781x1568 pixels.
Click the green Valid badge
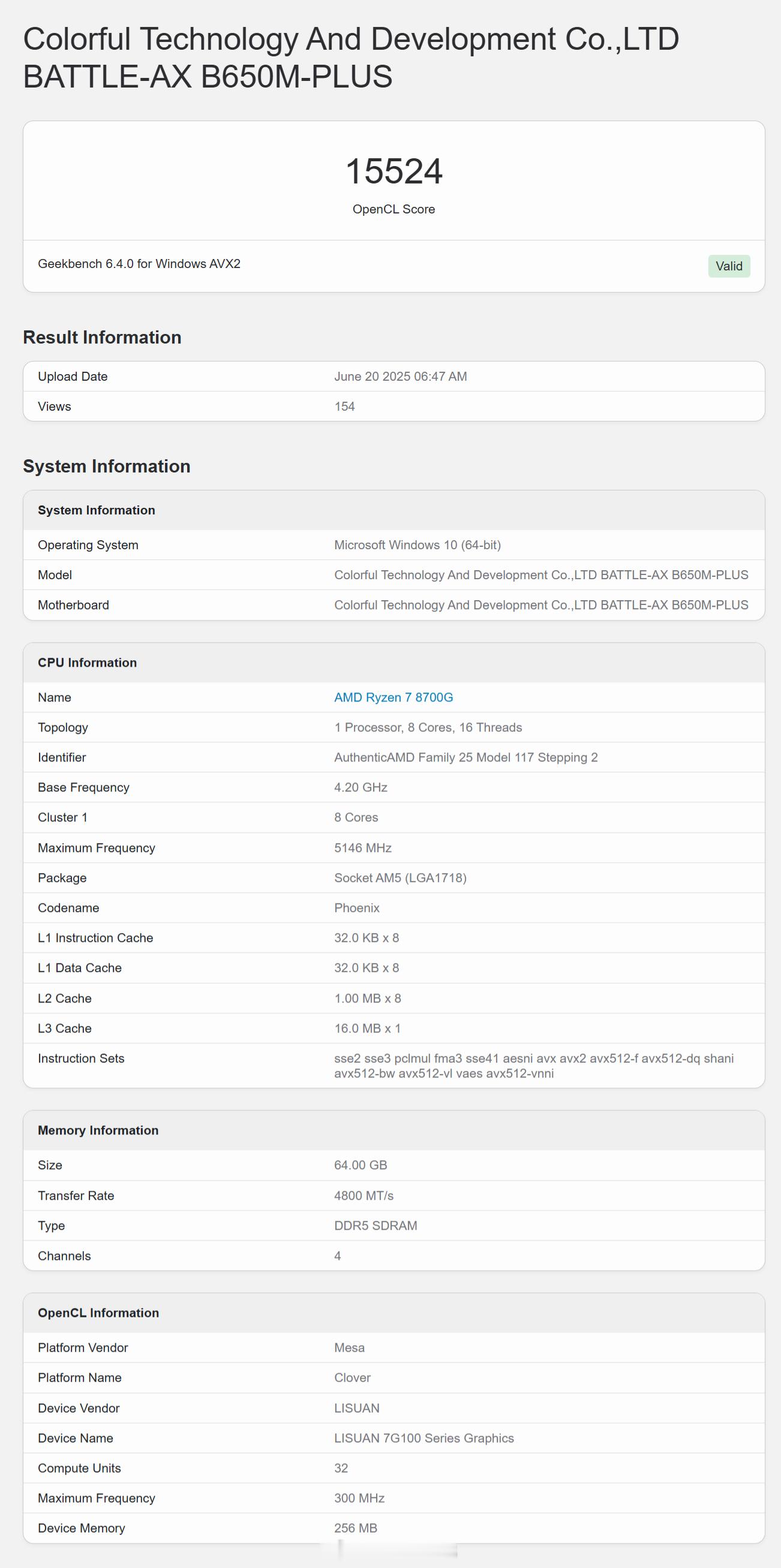tap(729, 266)
